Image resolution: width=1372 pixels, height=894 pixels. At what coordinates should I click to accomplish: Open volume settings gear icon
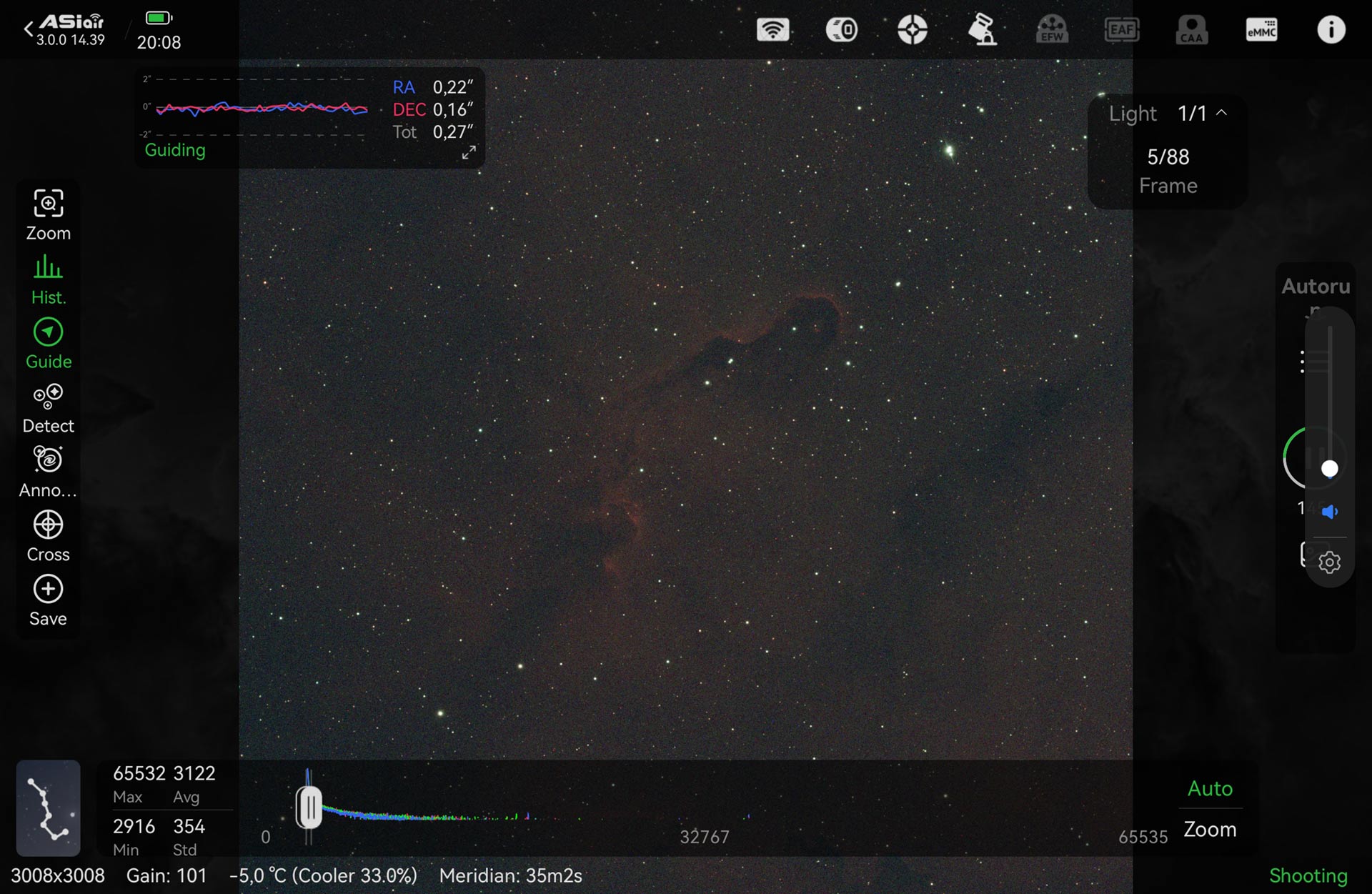point(1329,562)
